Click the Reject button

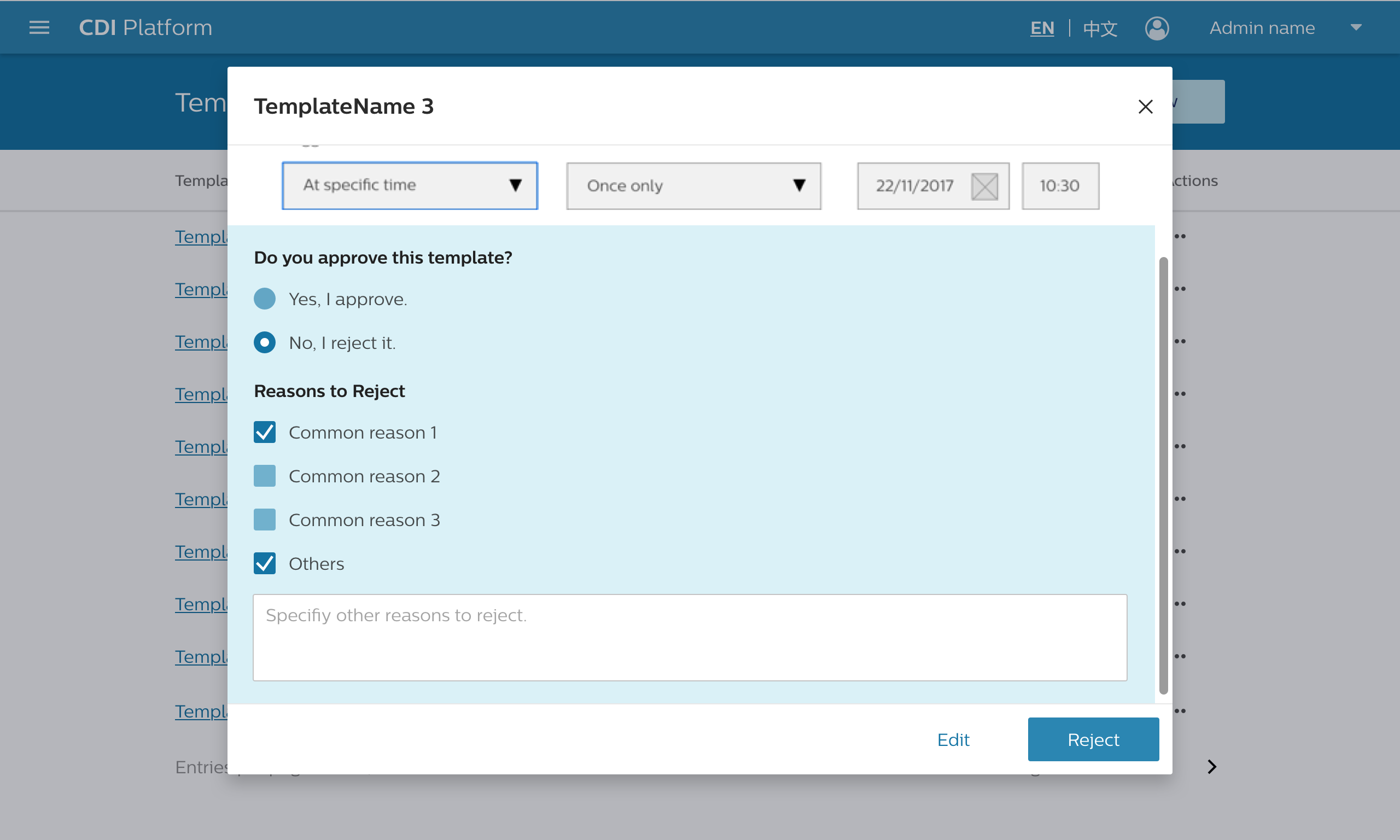coord(1093,739)
